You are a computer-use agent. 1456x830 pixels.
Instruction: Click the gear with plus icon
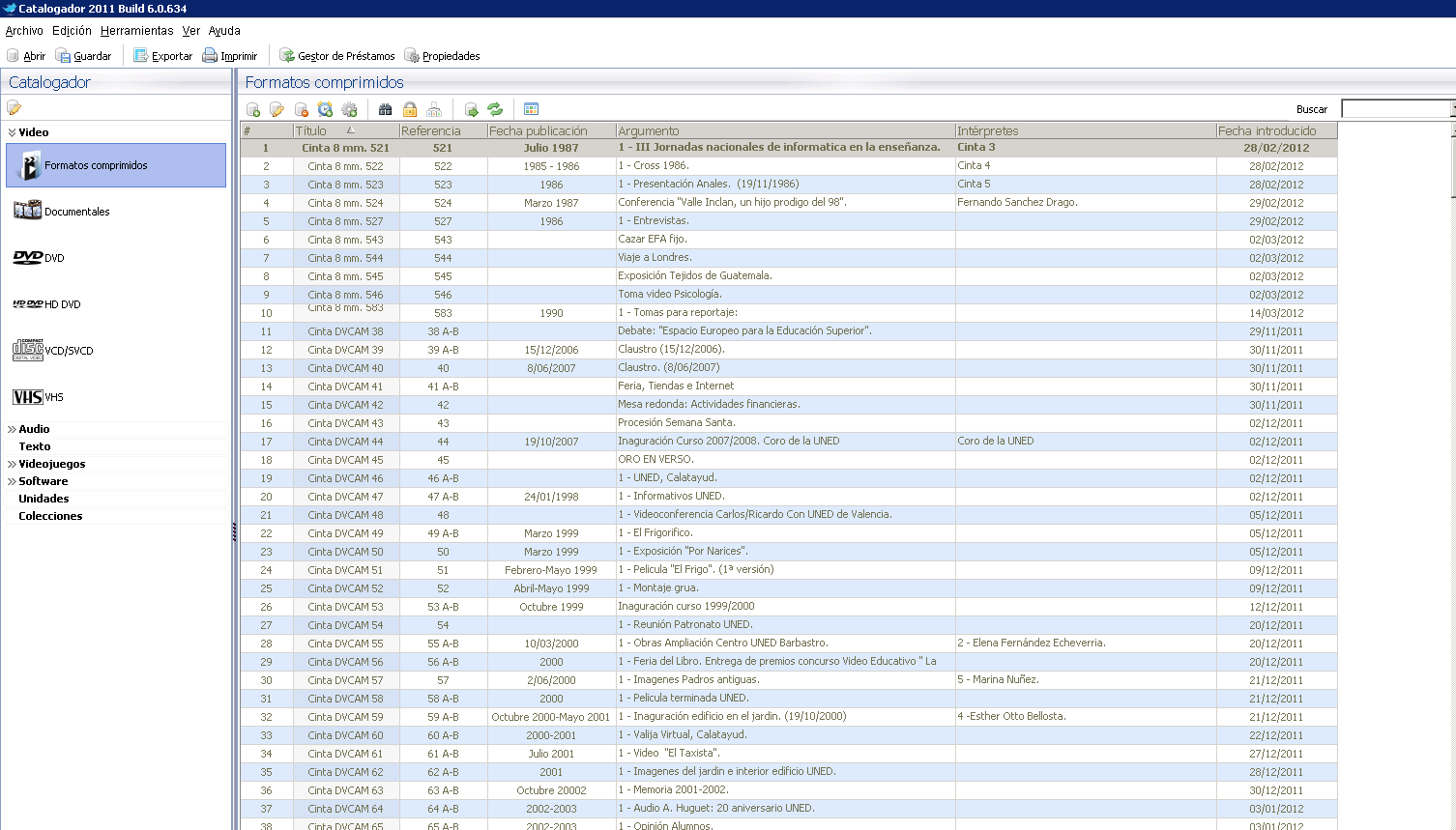350,110
